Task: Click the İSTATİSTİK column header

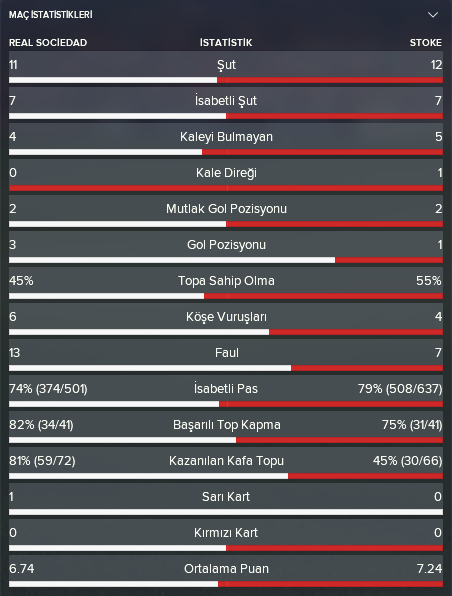Action: (x=226, y=43)
